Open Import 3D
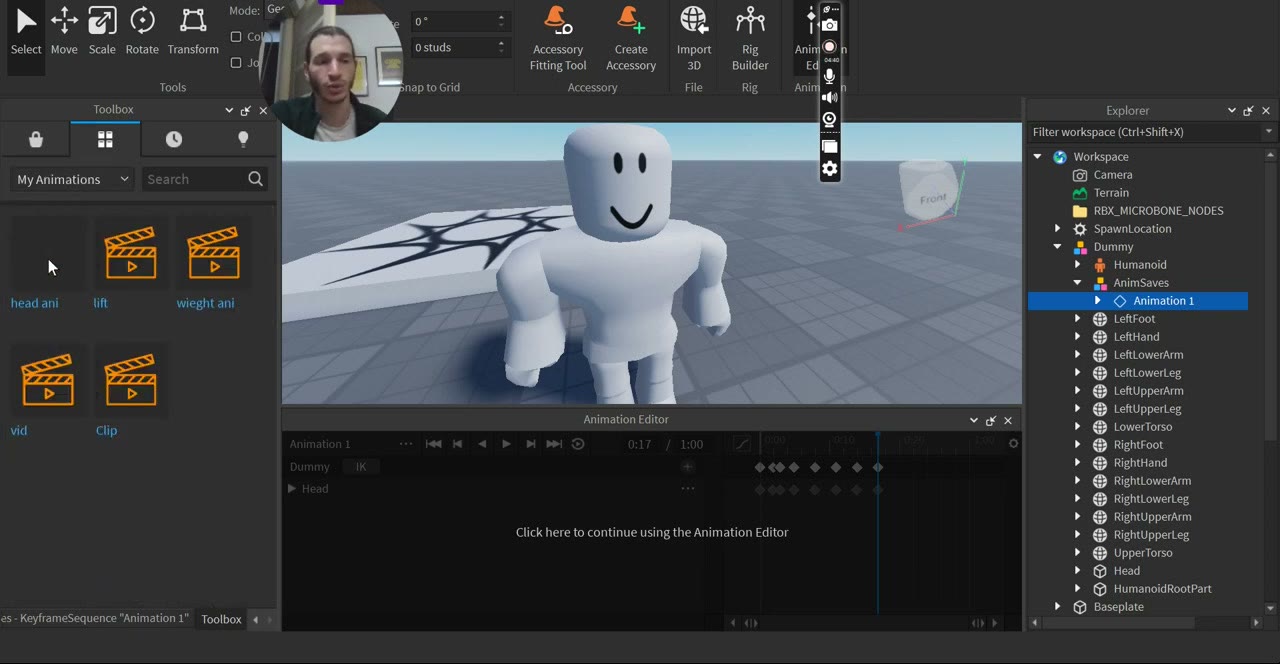This screenshot has width=1280, height=664. tap(694, 38)
